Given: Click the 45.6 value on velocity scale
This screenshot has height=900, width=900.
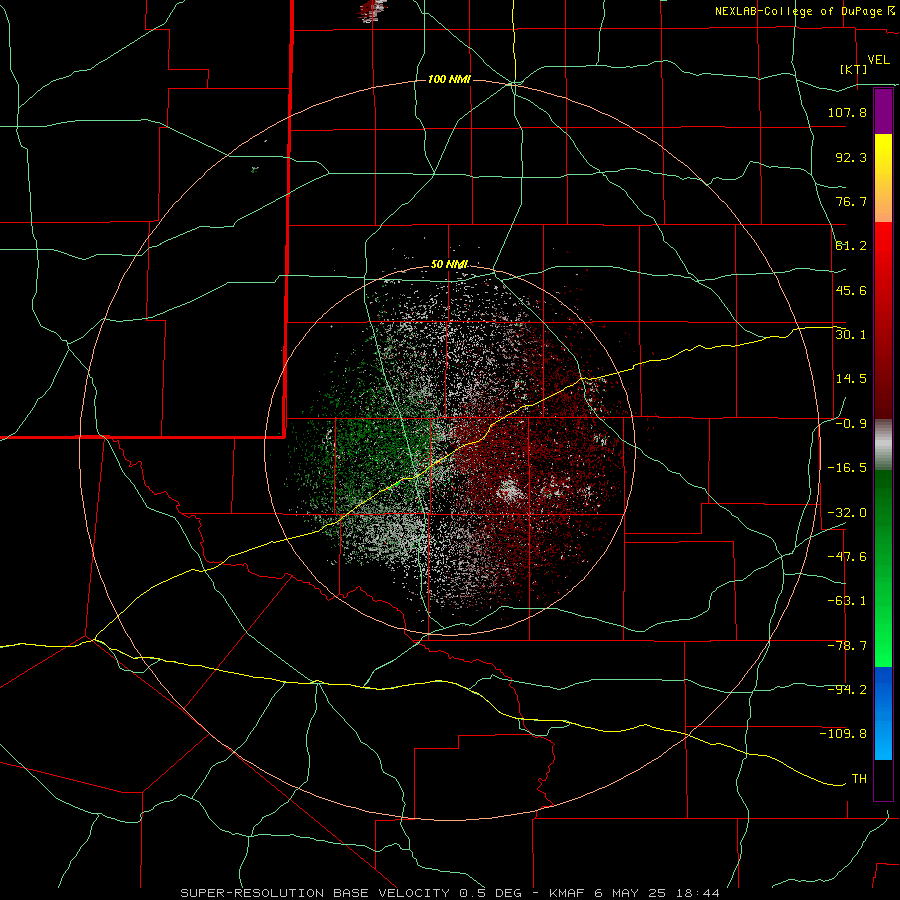Looking at the screenshot, I should coord(851,290).
